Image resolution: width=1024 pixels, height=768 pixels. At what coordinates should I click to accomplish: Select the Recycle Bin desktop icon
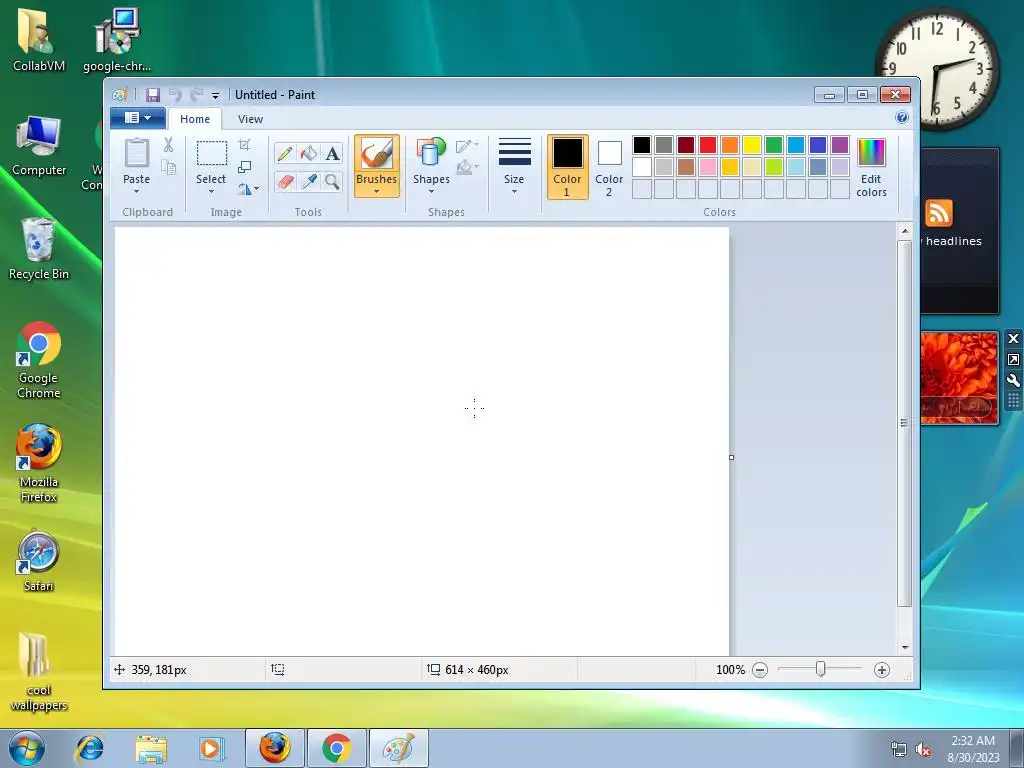39,250
